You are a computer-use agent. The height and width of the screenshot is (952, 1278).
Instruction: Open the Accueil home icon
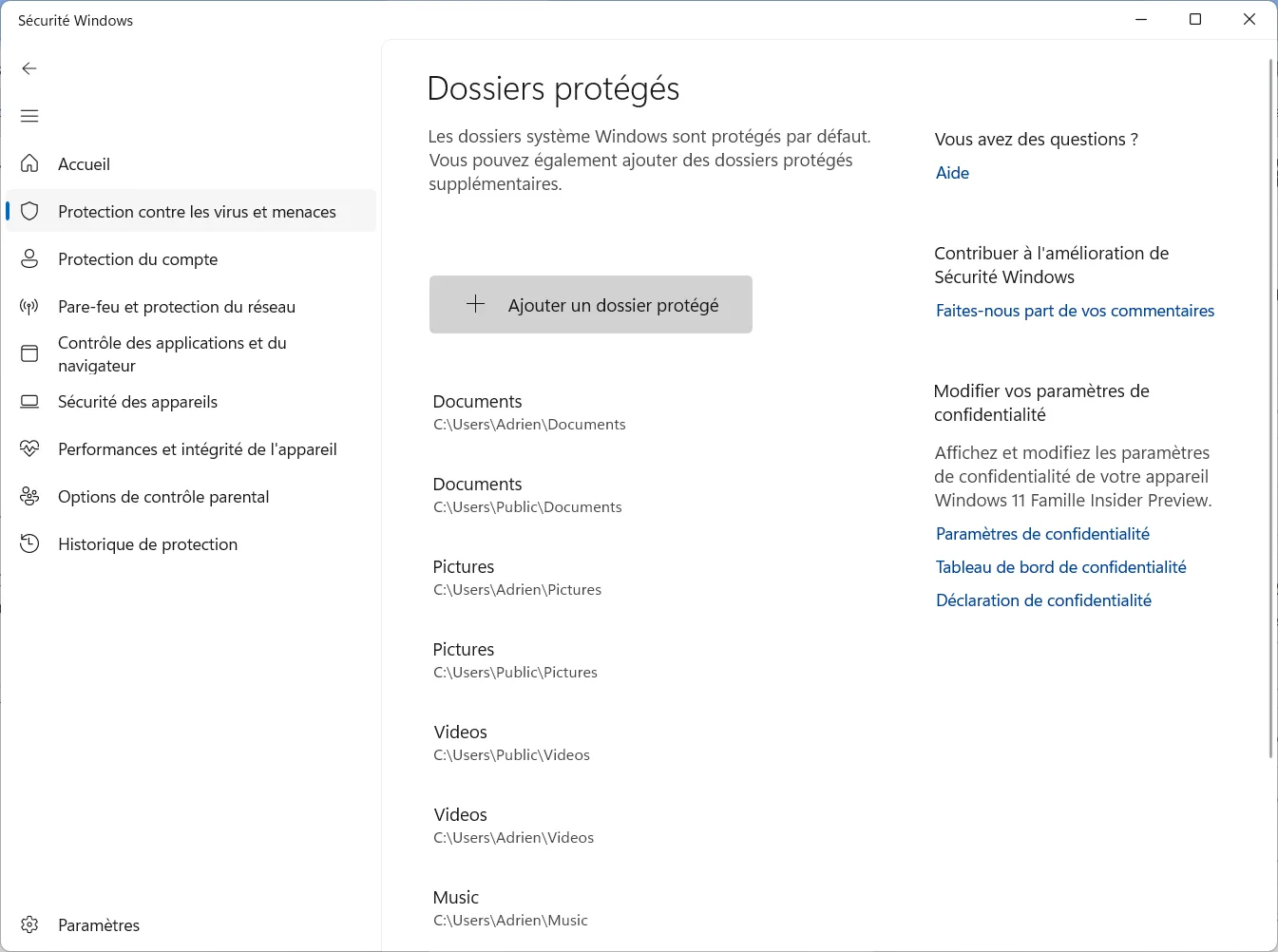tap(29, 163)
